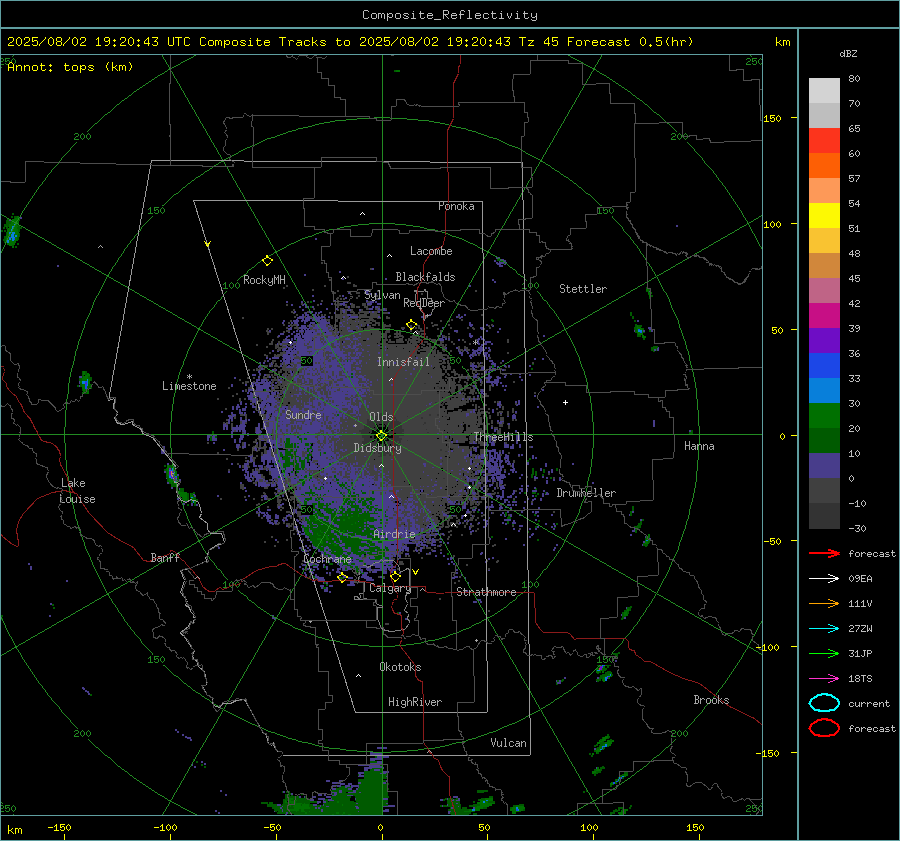Viewport: 900px width, 841px height.
Task: Click the red forecast arrow in legend
Action: pos(824,553)
